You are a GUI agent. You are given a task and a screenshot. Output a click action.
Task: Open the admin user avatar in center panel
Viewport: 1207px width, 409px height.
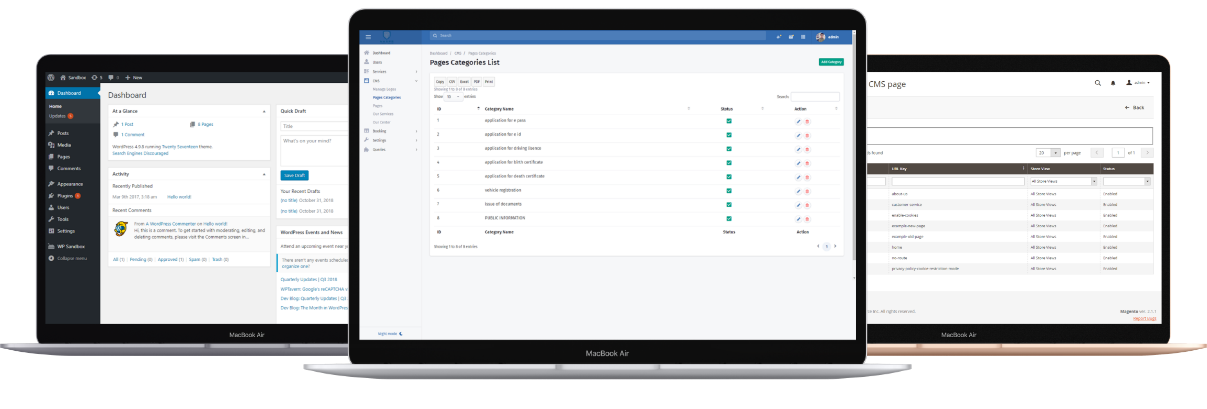click(820, 36)
